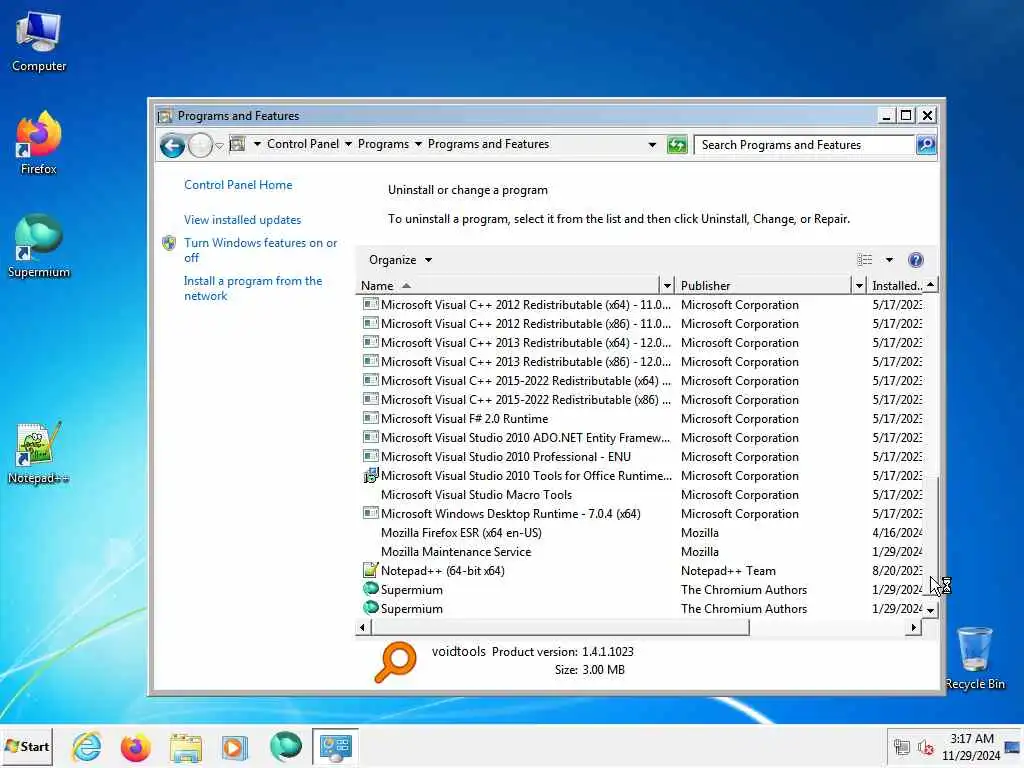Open Turn Windows features on or off
This screenshot has width=1024, height=768.
pos(261,250)
